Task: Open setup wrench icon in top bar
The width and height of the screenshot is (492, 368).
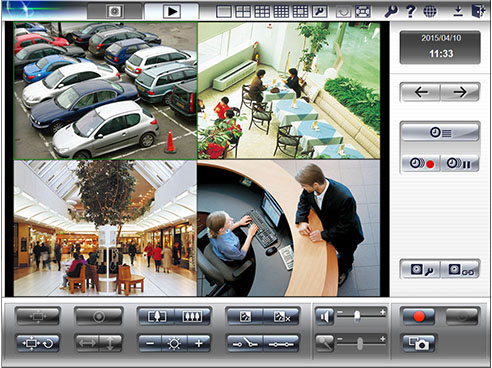Action: pos(391,12)
